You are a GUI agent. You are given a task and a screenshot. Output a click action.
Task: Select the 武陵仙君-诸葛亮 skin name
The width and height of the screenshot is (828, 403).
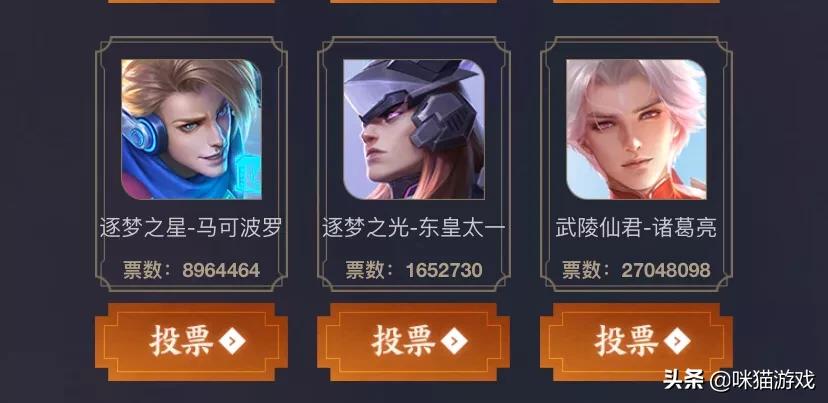636,228
